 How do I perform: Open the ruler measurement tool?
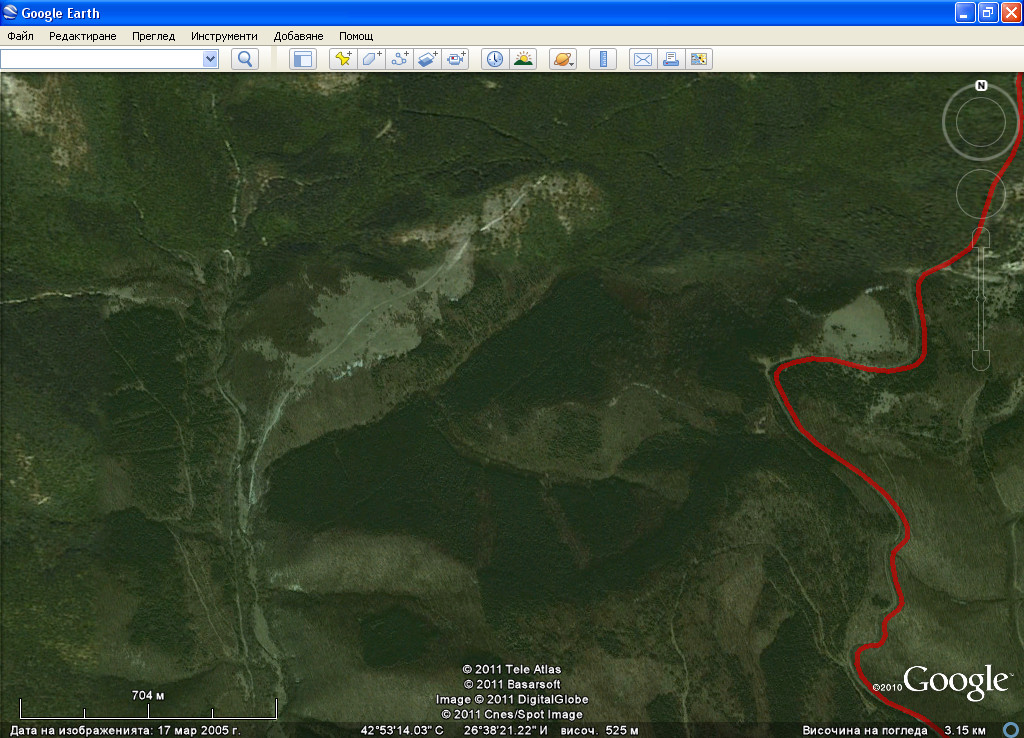[x=603, y=59]
